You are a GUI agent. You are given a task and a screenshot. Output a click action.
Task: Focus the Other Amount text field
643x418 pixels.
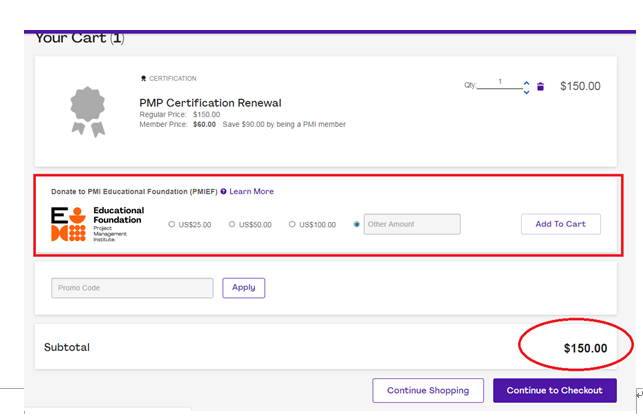[412, 225]
